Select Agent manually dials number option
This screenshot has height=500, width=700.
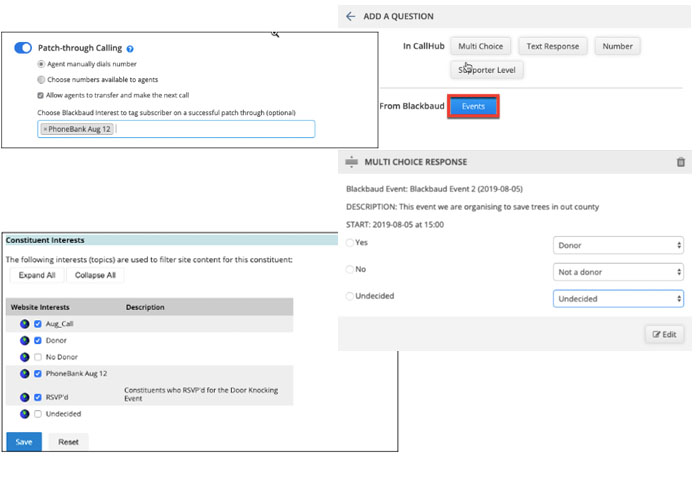pyautogui.click(x=41, y=64)
